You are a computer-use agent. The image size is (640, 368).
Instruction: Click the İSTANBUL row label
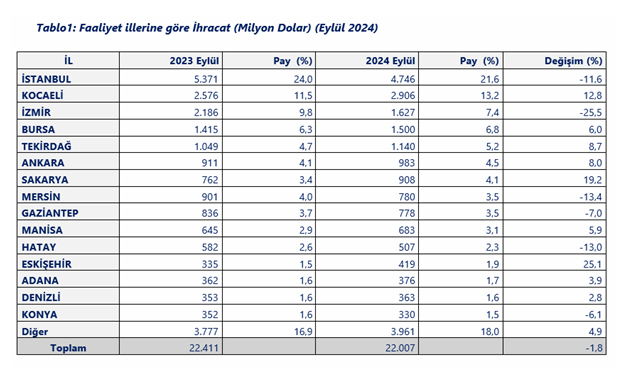coord(46,79)
